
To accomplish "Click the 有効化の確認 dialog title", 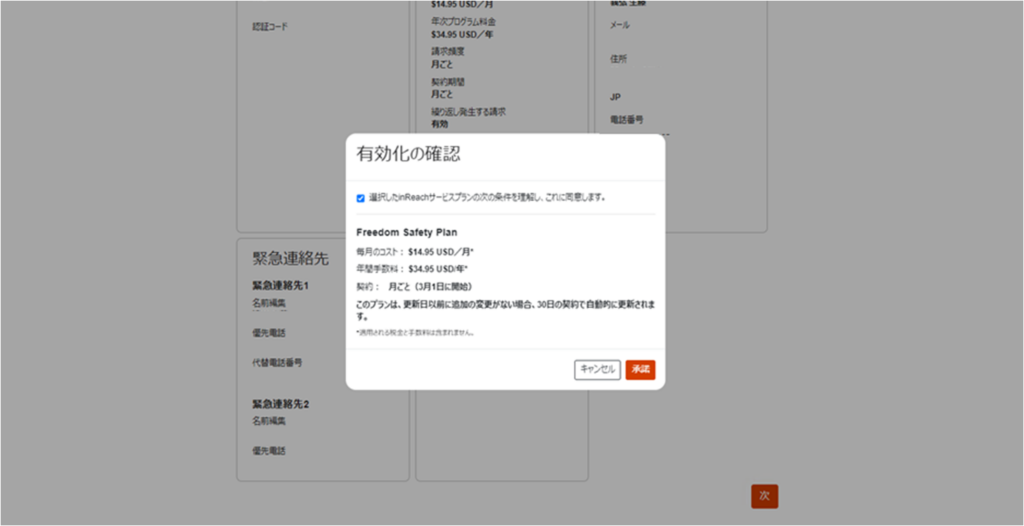I will [x=408, y=154].
